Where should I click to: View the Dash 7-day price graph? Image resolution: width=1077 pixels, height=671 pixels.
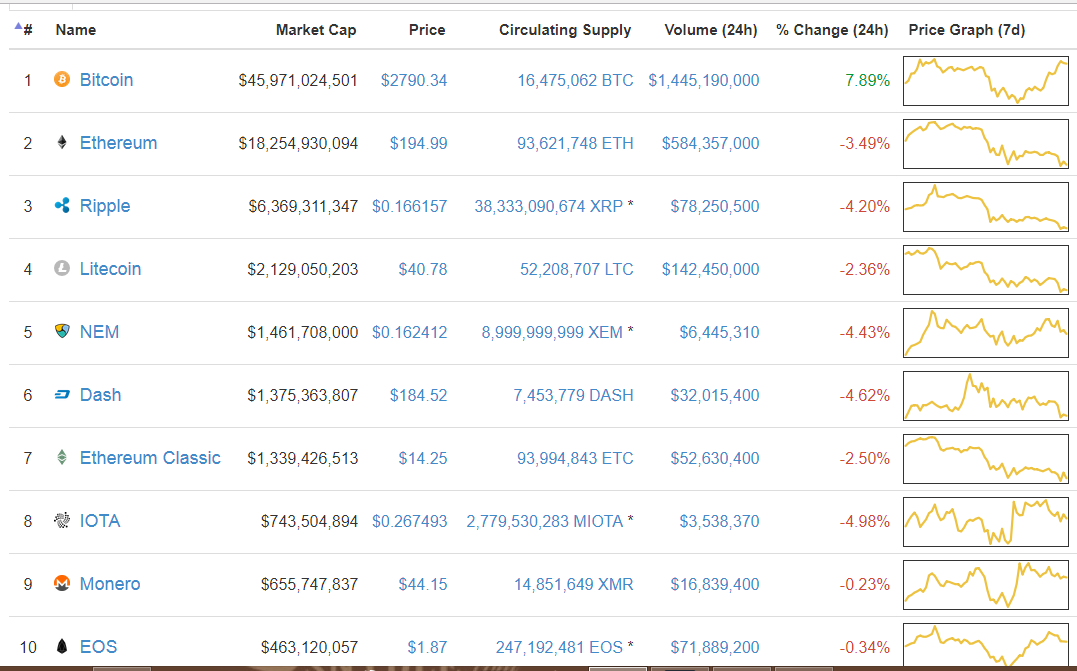click(985, 395)
